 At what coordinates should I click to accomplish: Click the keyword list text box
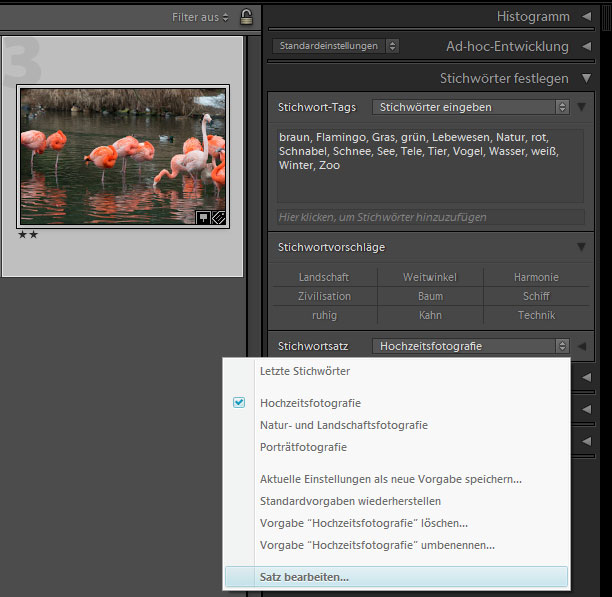(x=430, y=165)
